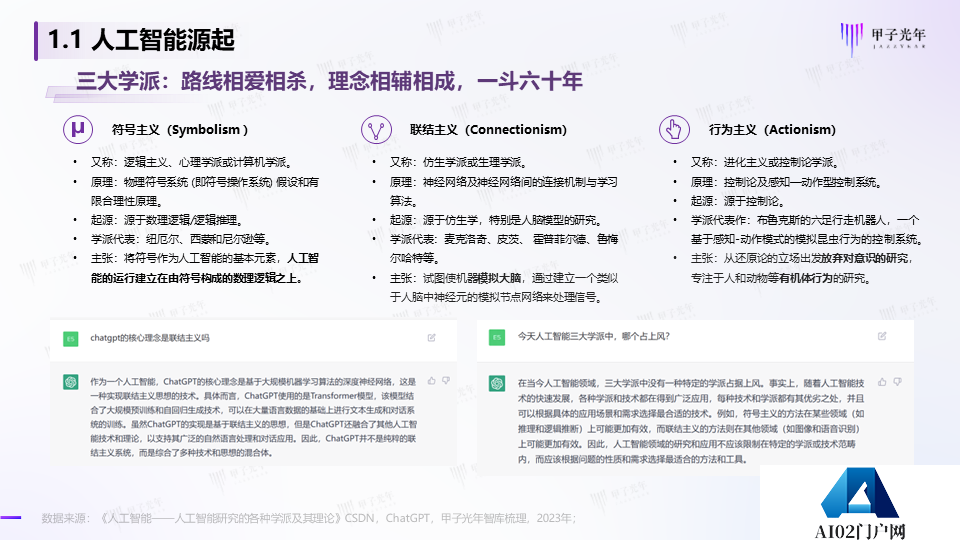Click thumbs-up on the left ChatGPT answer

(432, 381)
